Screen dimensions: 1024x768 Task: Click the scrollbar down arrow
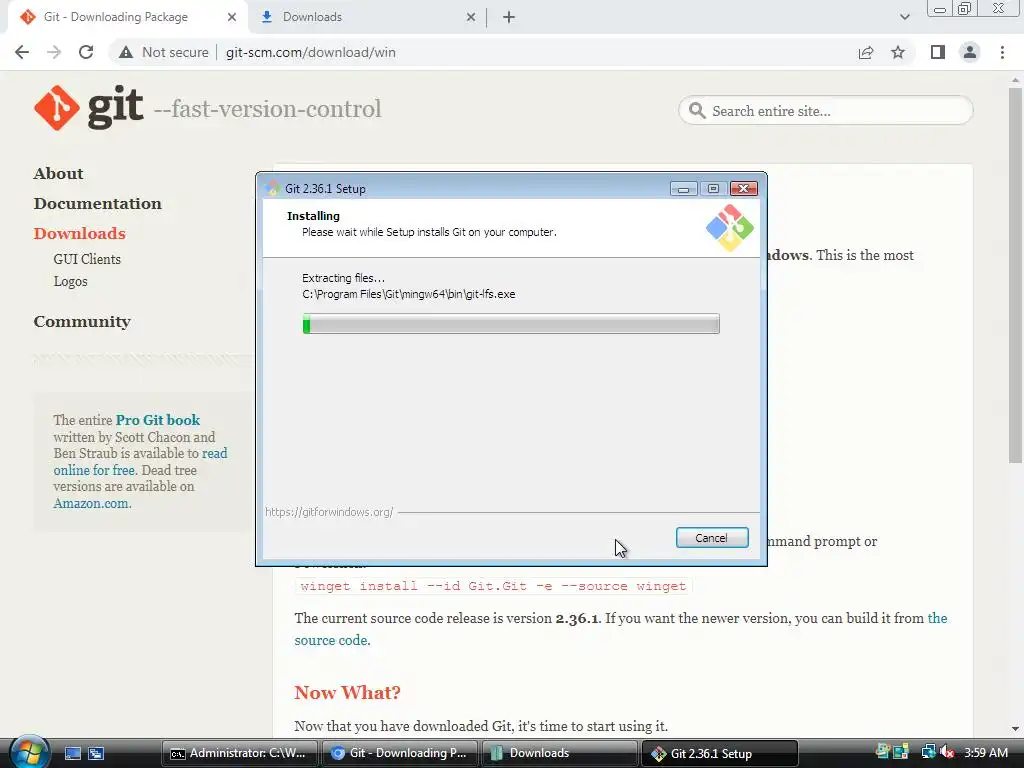tap(1015, 728)
